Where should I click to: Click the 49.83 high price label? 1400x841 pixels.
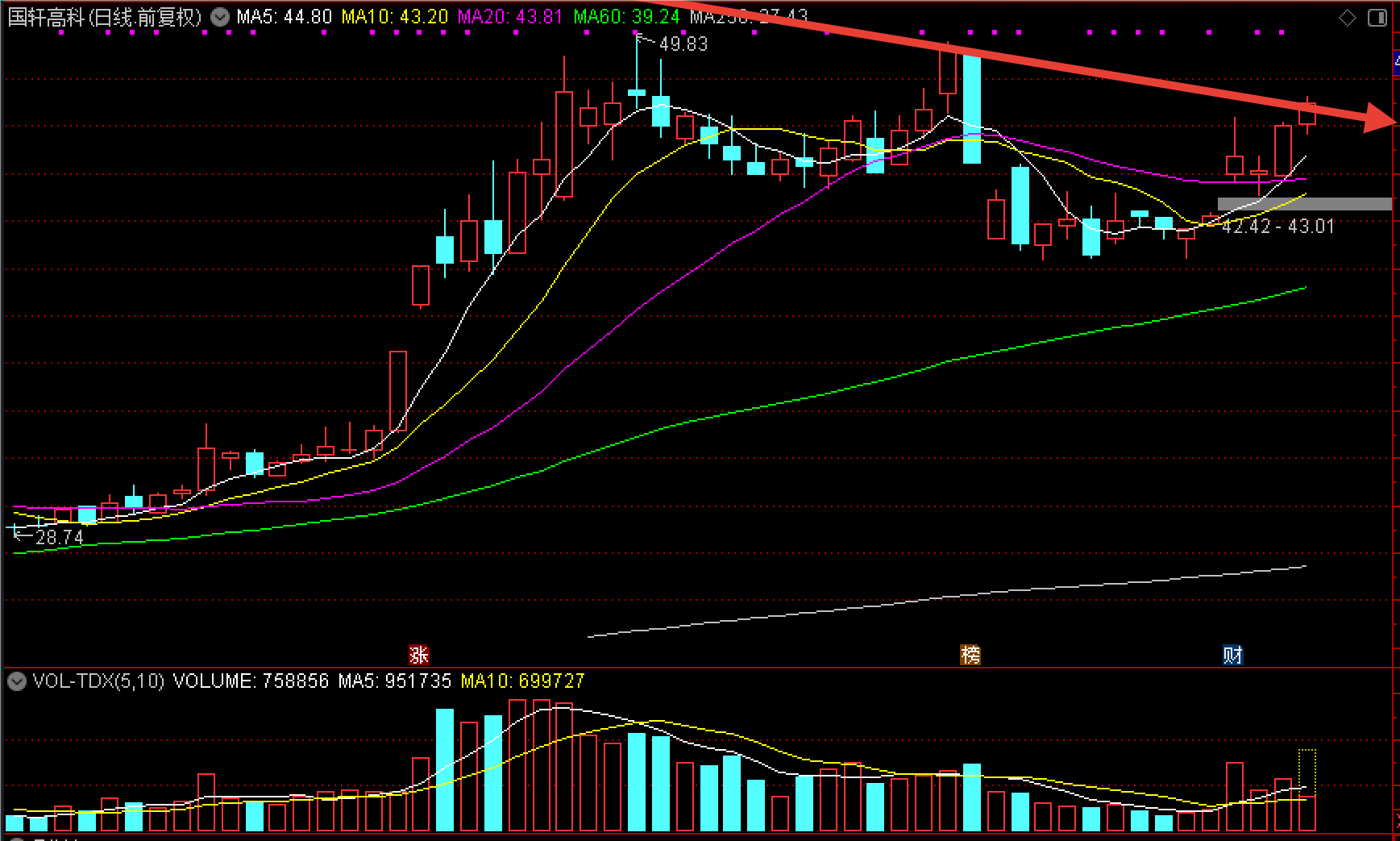[x=683, y=44]
